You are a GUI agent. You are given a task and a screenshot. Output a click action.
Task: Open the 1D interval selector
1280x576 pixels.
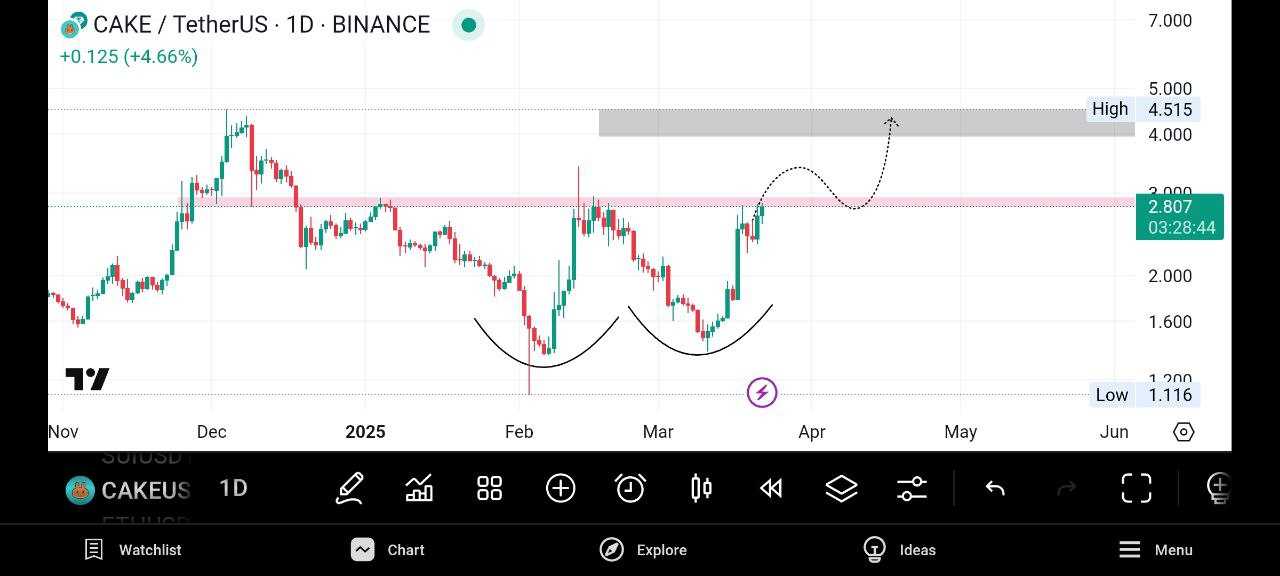[x=233, y=488]
